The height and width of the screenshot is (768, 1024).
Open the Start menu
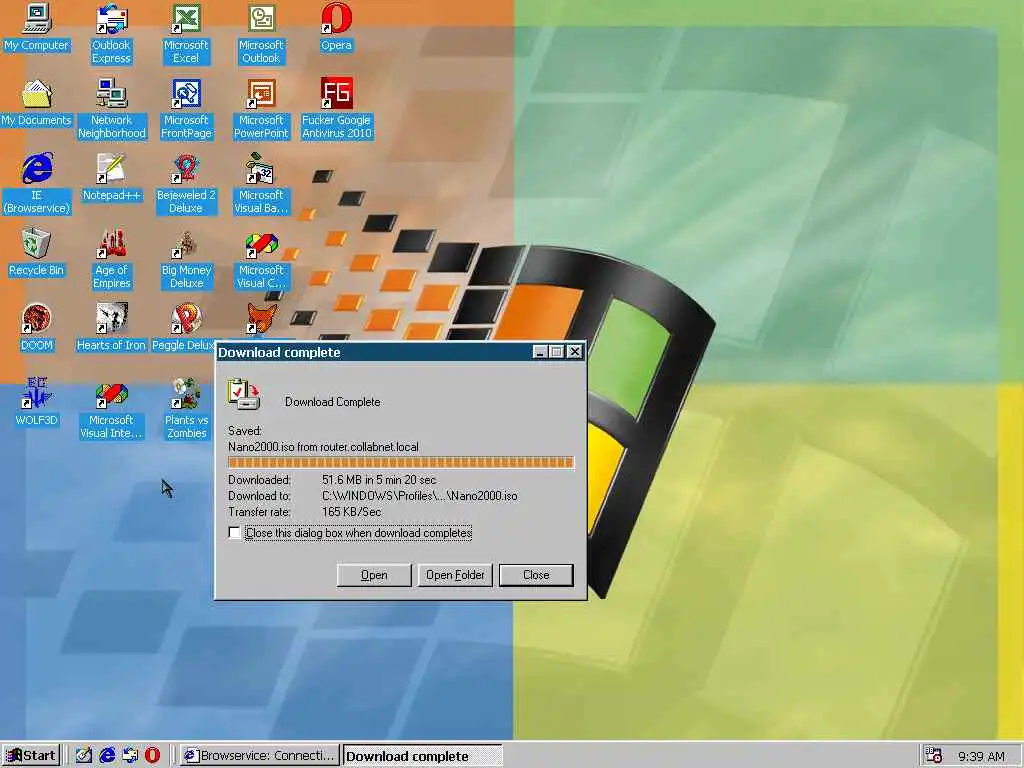31,756
